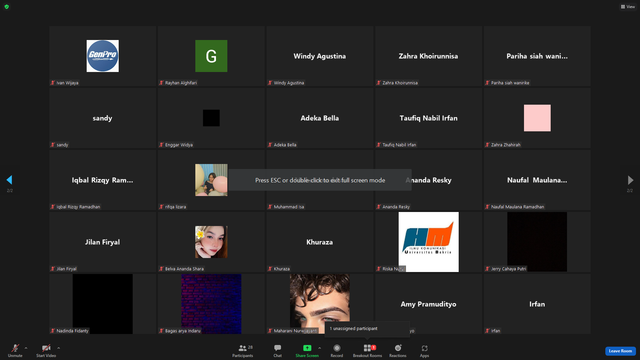The image size is (640, 360).
Task: Click muted mic icon beside Jilan Firyal label
Action: pyautogui.click(x=53, y=269)
